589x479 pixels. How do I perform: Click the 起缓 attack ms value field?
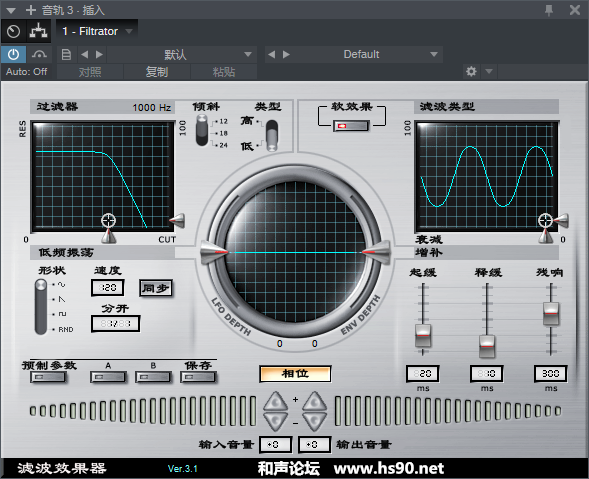click(x=423, y=374)
